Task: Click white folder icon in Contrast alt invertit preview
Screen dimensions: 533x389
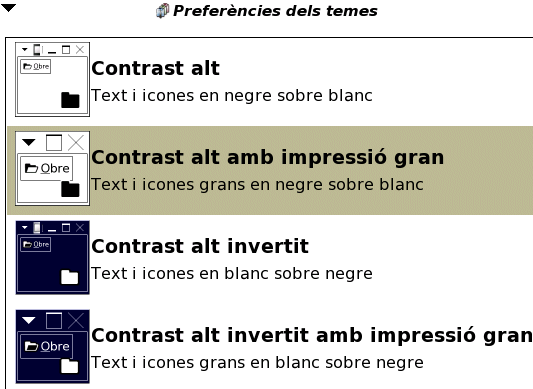Action: 69,277
